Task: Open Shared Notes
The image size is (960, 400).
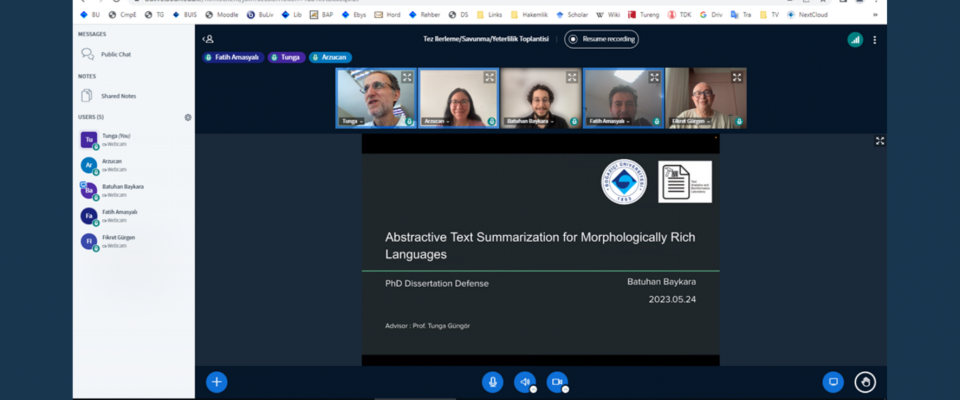Action: click(118, 96)
